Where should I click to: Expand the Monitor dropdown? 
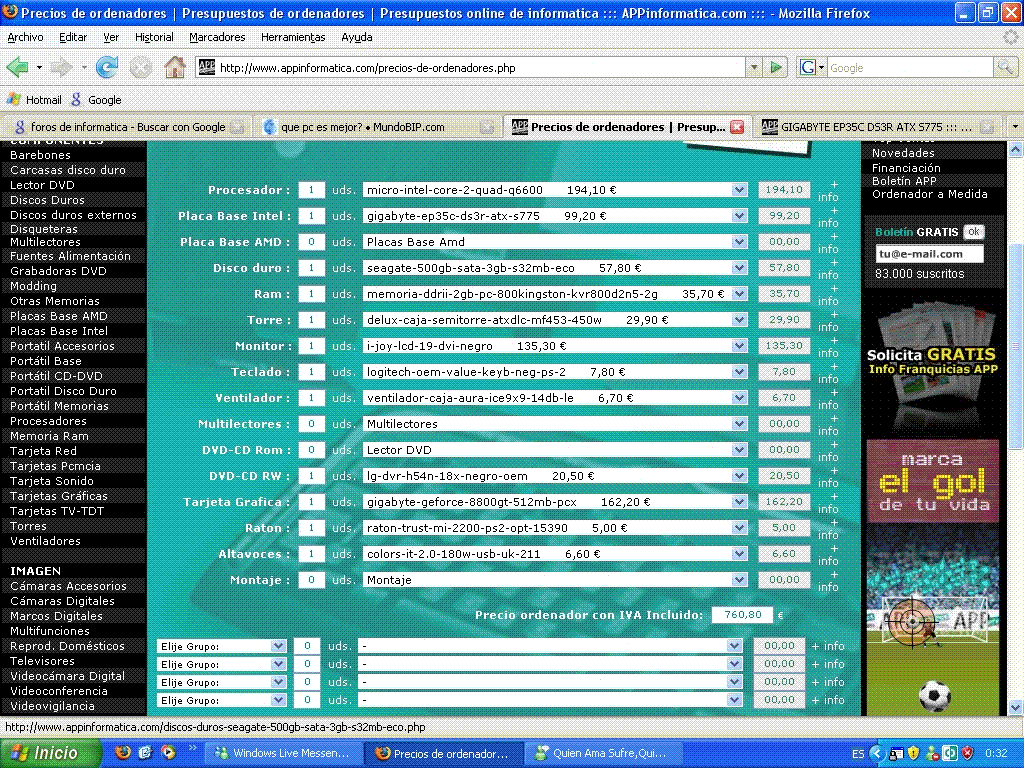739,346
